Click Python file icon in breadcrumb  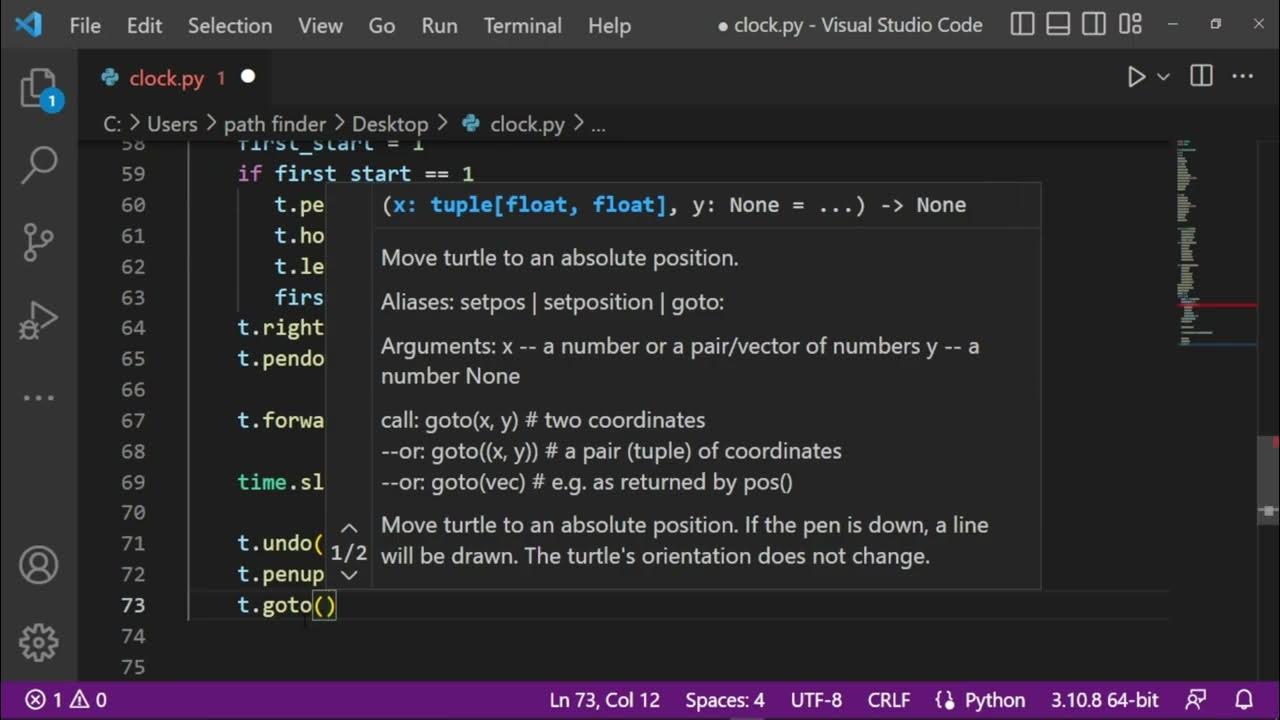(x=471, y=124)
